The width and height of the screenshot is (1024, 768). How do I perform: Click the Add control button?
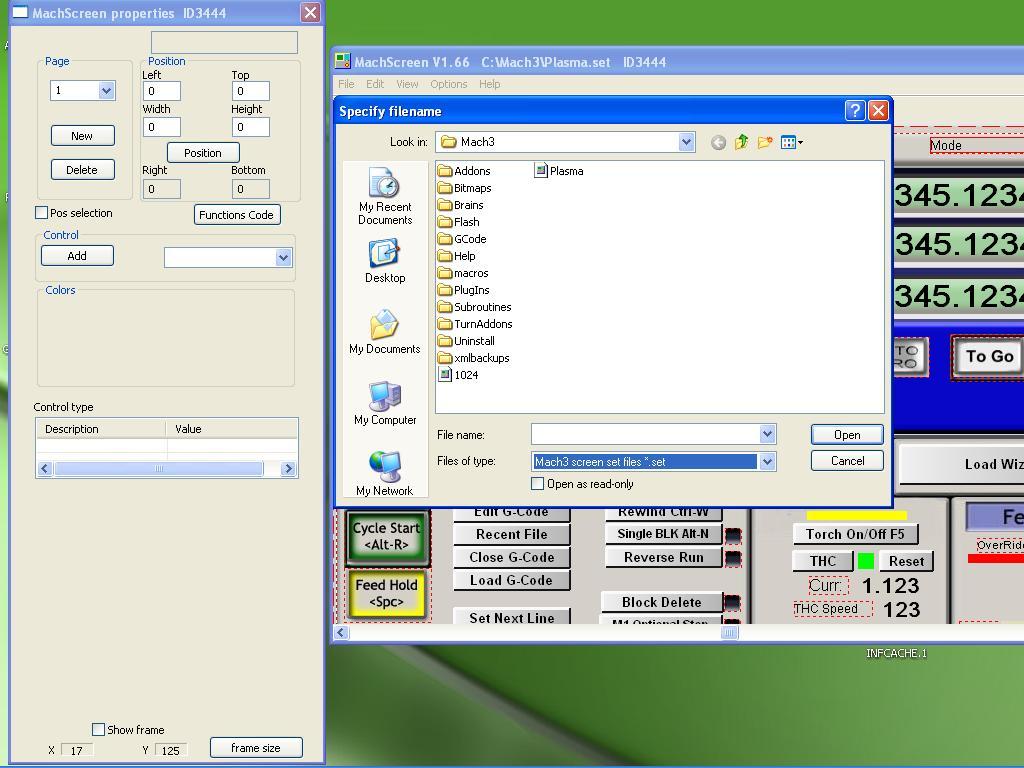point(77,256)
